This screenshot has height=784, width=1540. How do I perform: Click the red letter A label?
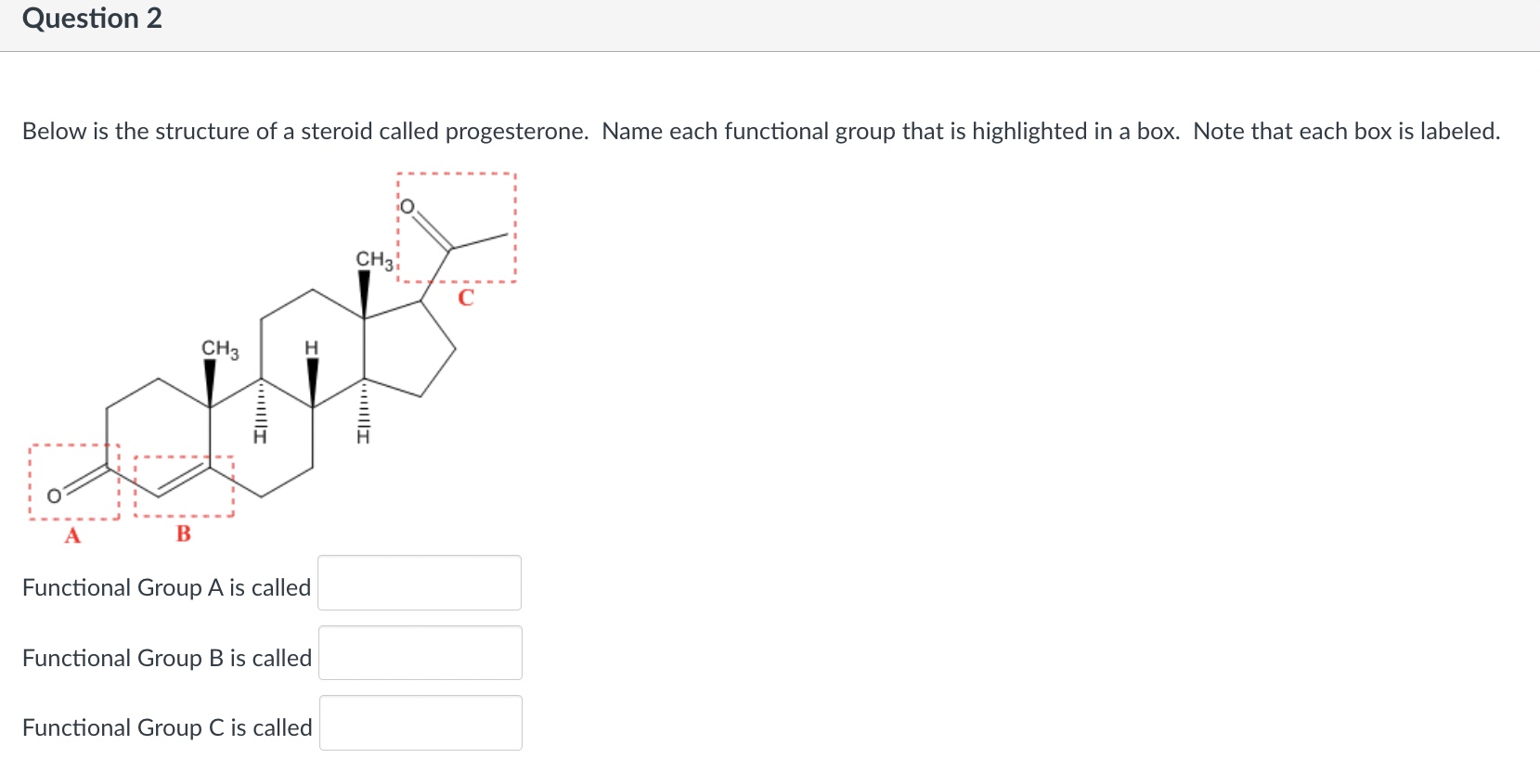tap(71, 534)
